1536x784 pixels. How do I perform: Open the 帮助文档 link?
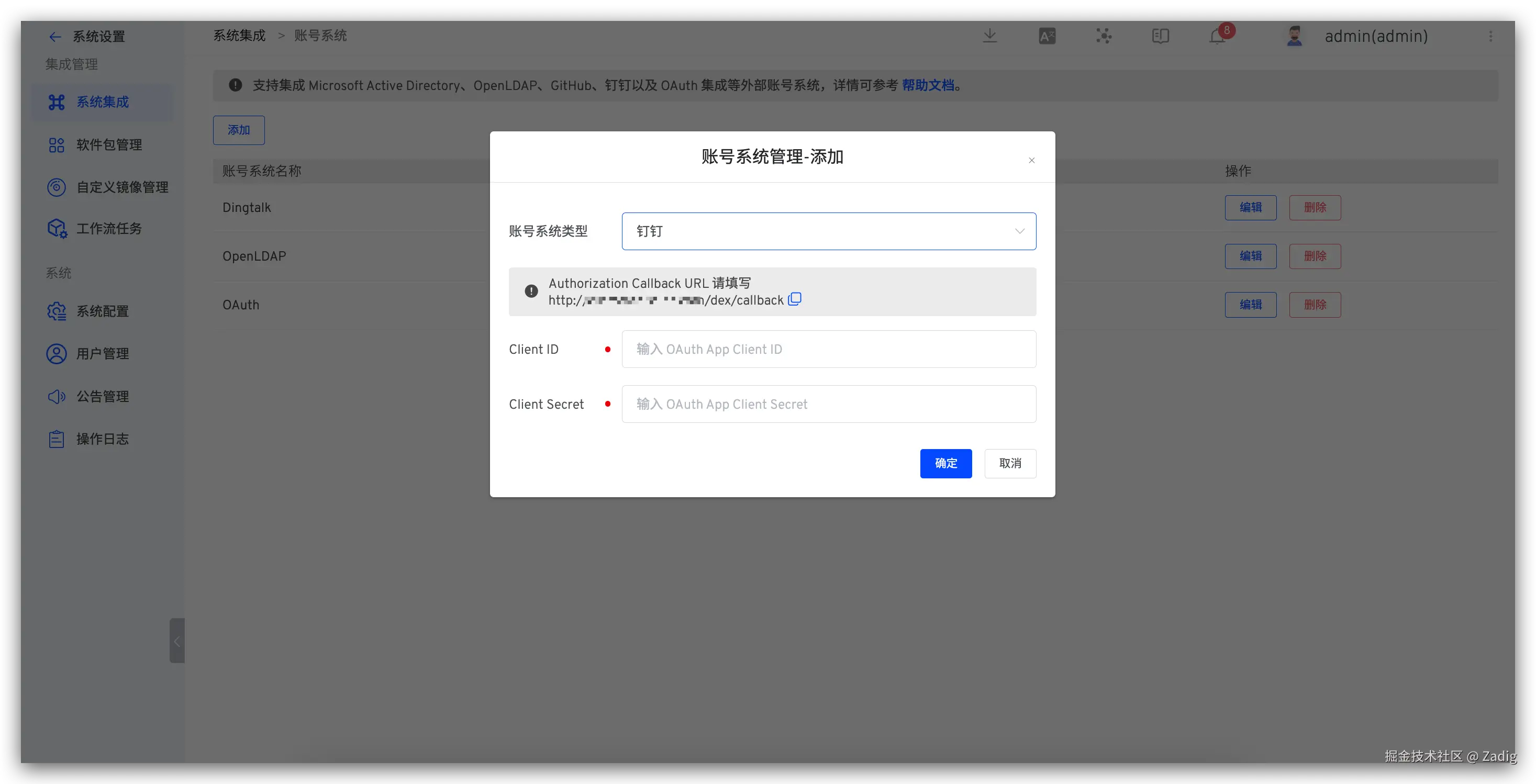click(x=928, y=85)
